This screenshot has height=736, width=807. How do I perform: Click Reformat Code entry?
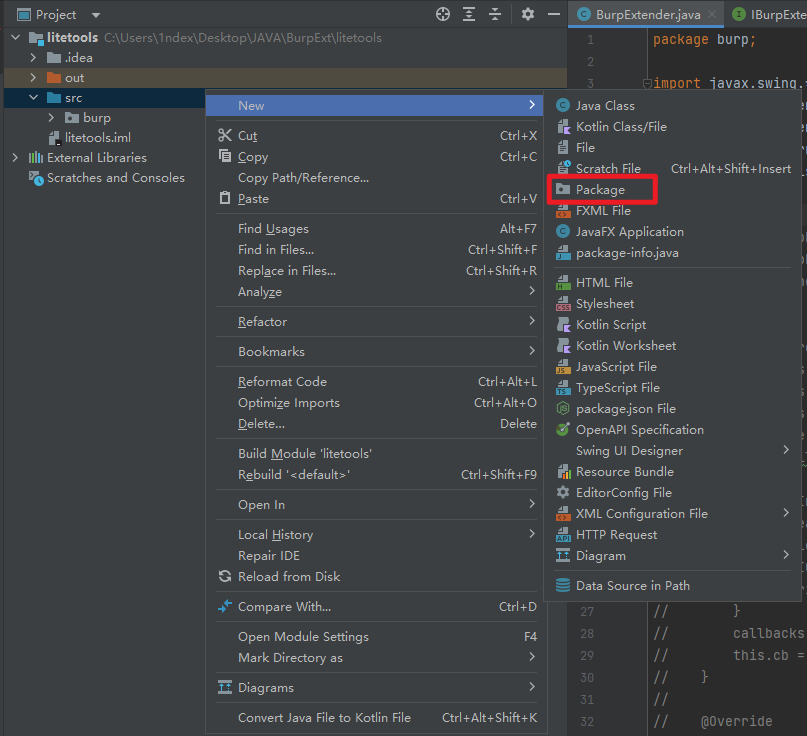(377, 382)
